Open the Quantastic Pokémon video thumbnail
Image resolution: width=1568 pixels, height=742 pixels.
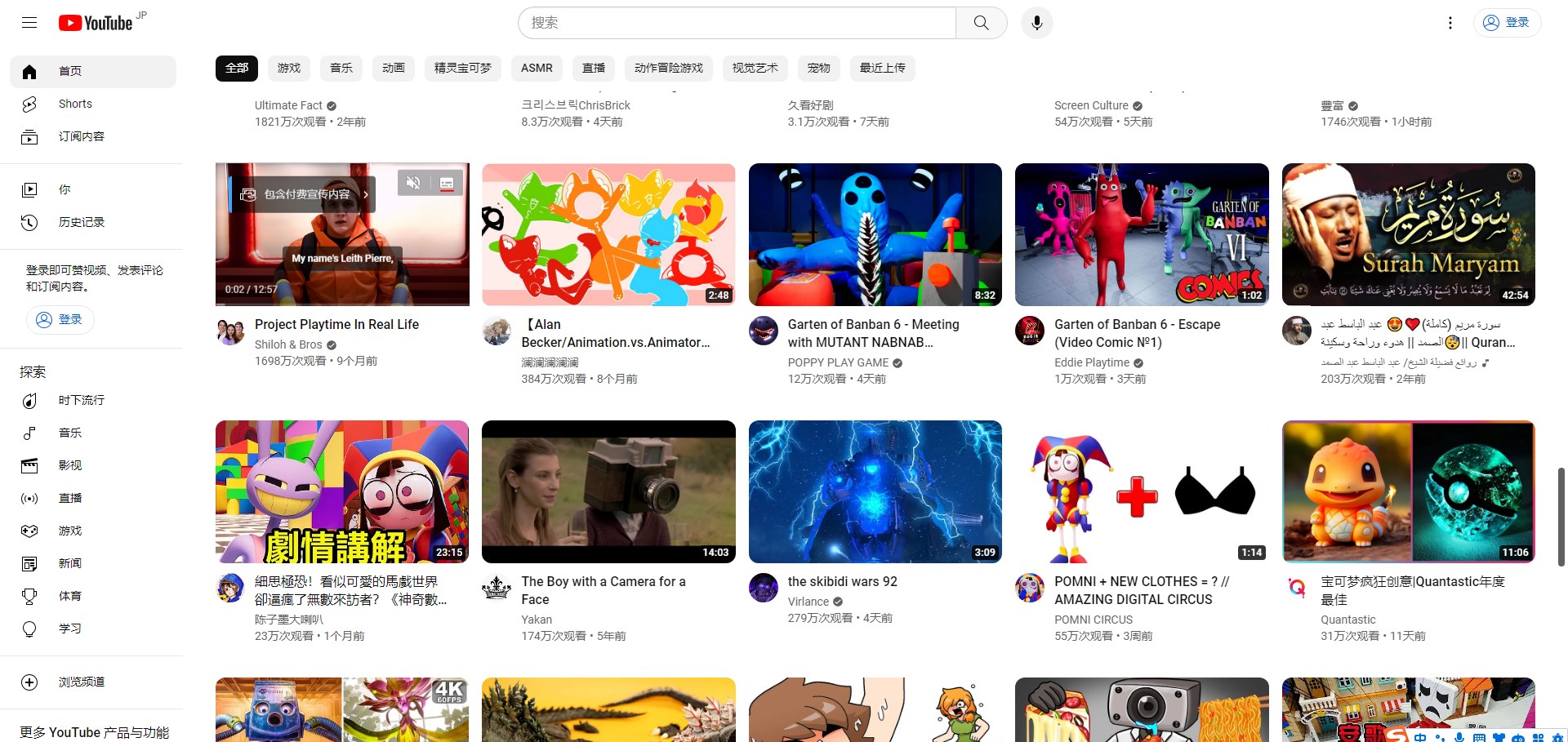coord(1409,491)
